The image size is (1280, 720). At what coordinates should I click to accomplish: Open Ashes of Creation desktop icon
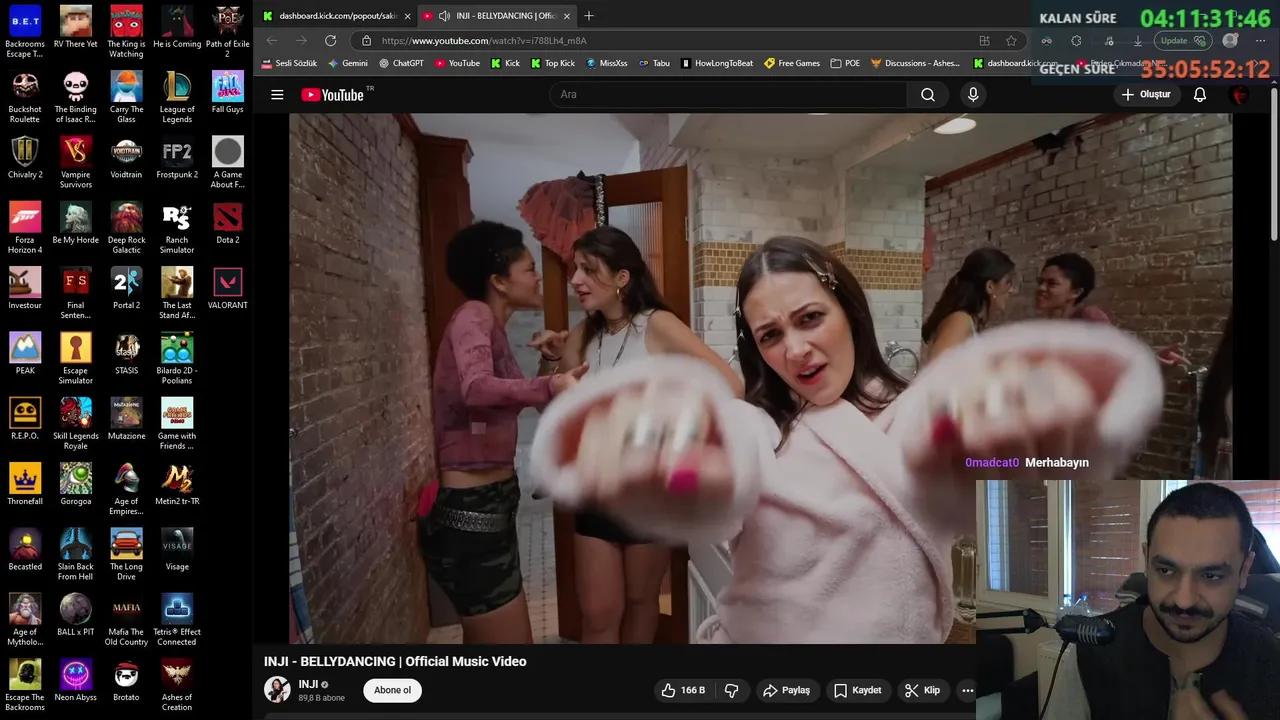177,685
